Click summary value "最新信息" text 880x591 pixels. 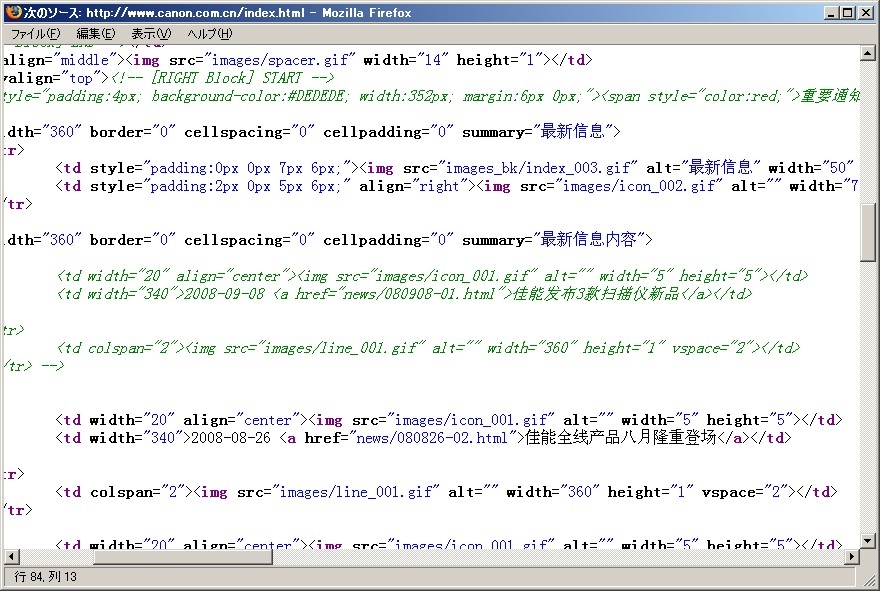572,131
